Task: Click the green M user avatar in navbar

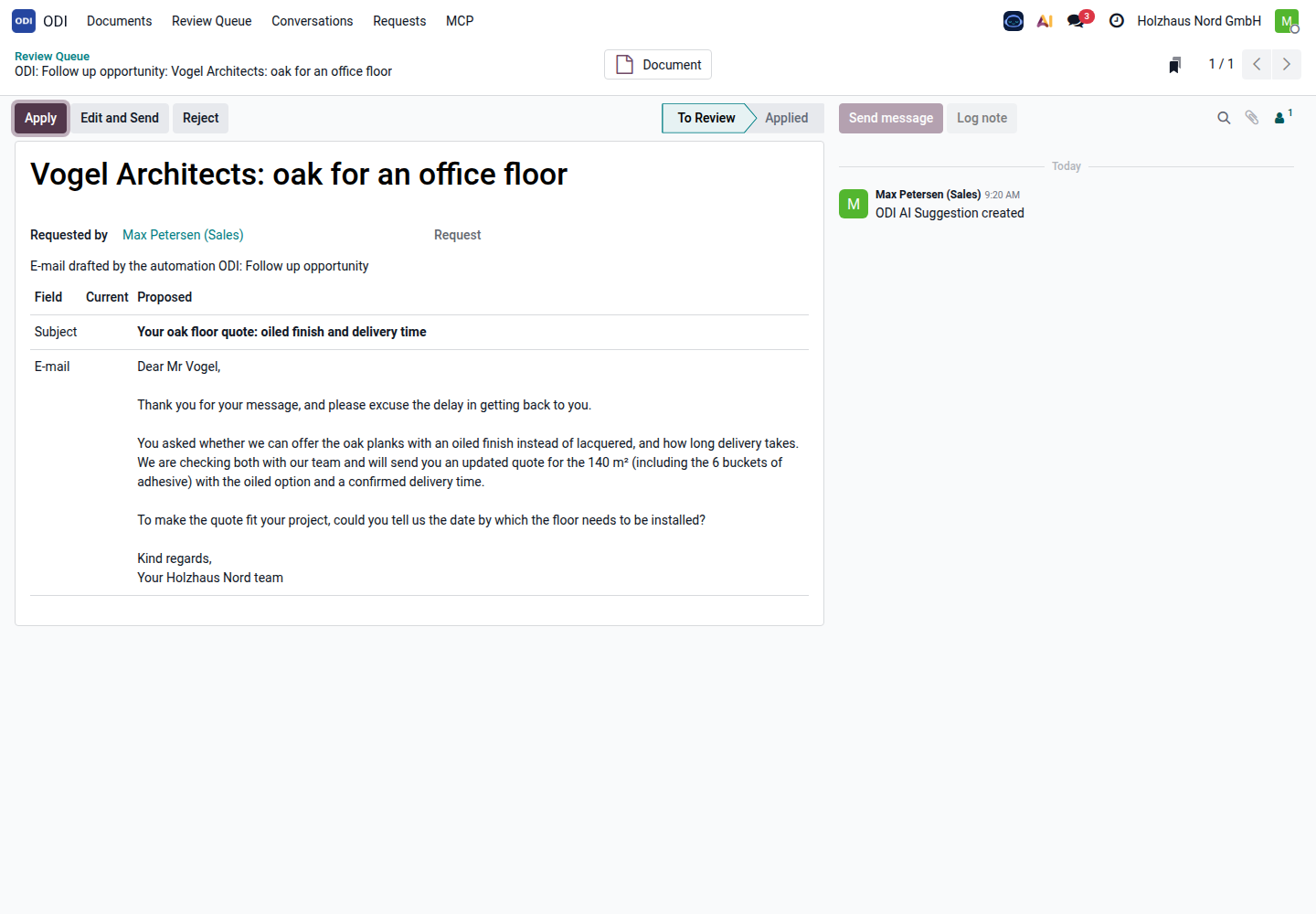Action: (x=1287, y=21)
